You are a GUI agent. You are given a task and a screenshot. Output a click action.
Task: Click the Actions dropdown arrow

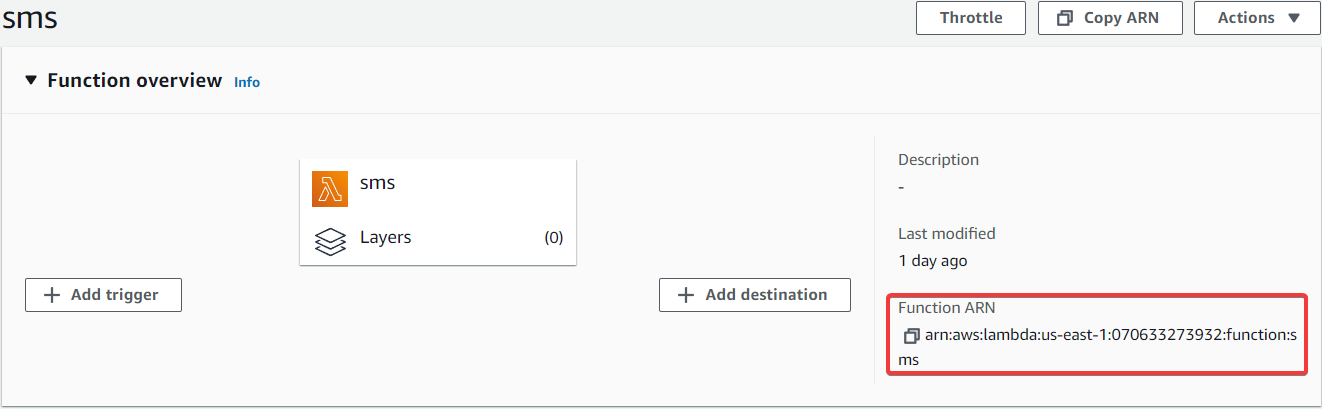(1293, 18)
